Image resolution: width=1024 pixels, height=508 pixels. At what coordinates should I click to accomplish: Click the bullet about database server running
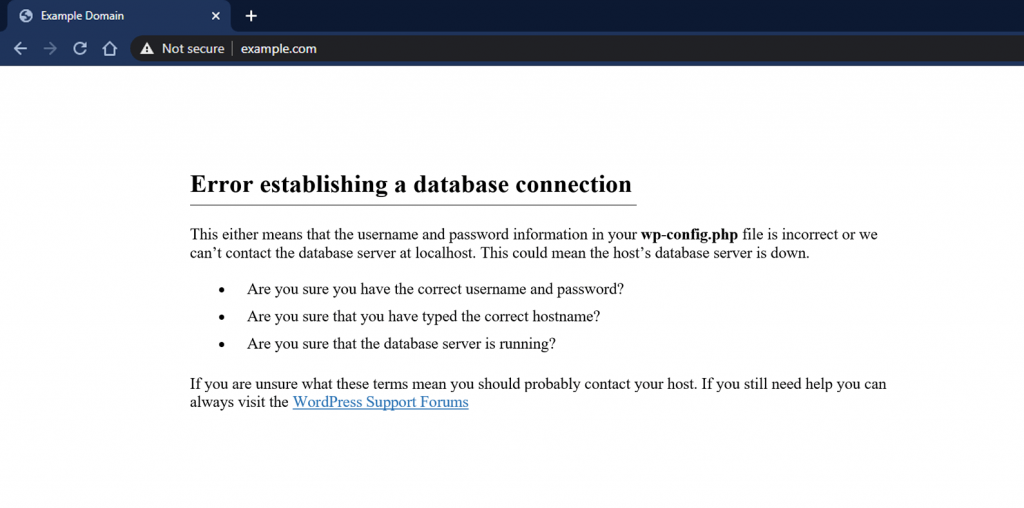point(401,343)
